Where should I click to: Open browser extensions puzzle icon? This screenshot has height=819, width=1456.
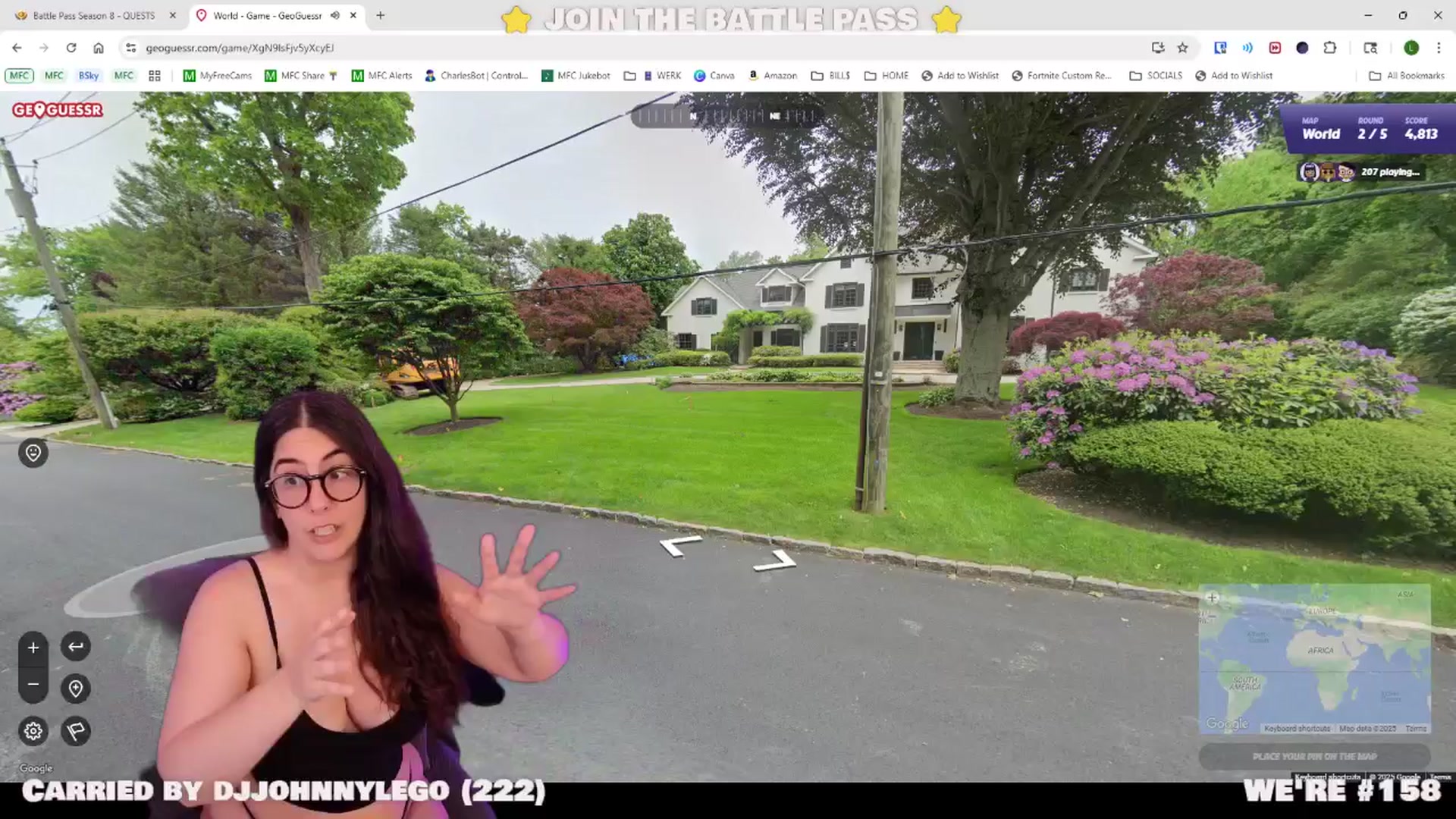point(1329,48)
